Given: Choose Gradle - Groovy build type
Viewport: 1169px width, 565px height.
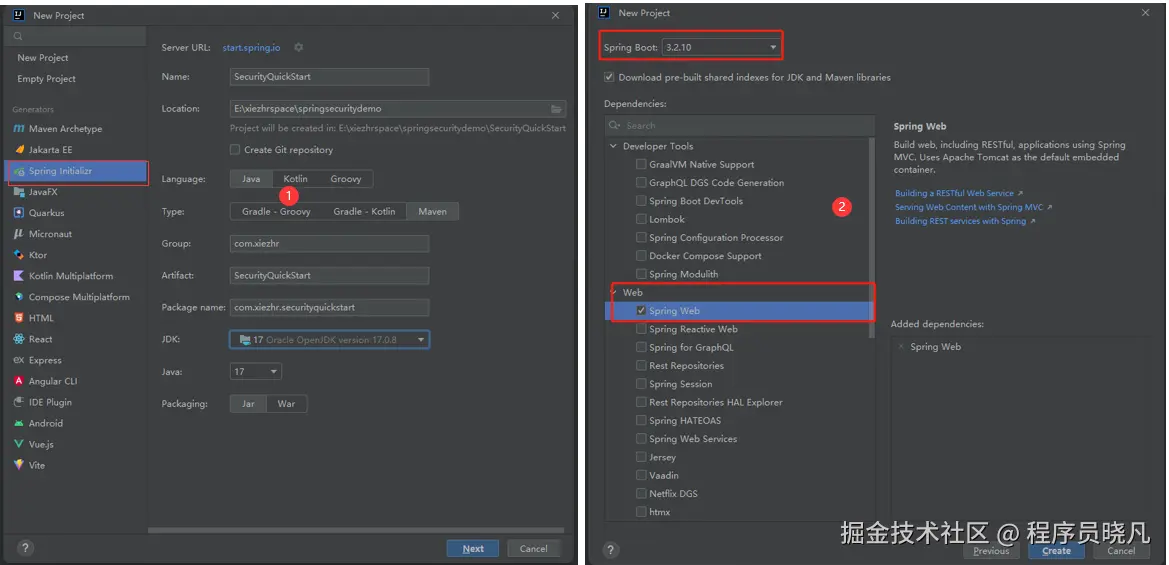Looking at the screenshot, I should [276, 212].
